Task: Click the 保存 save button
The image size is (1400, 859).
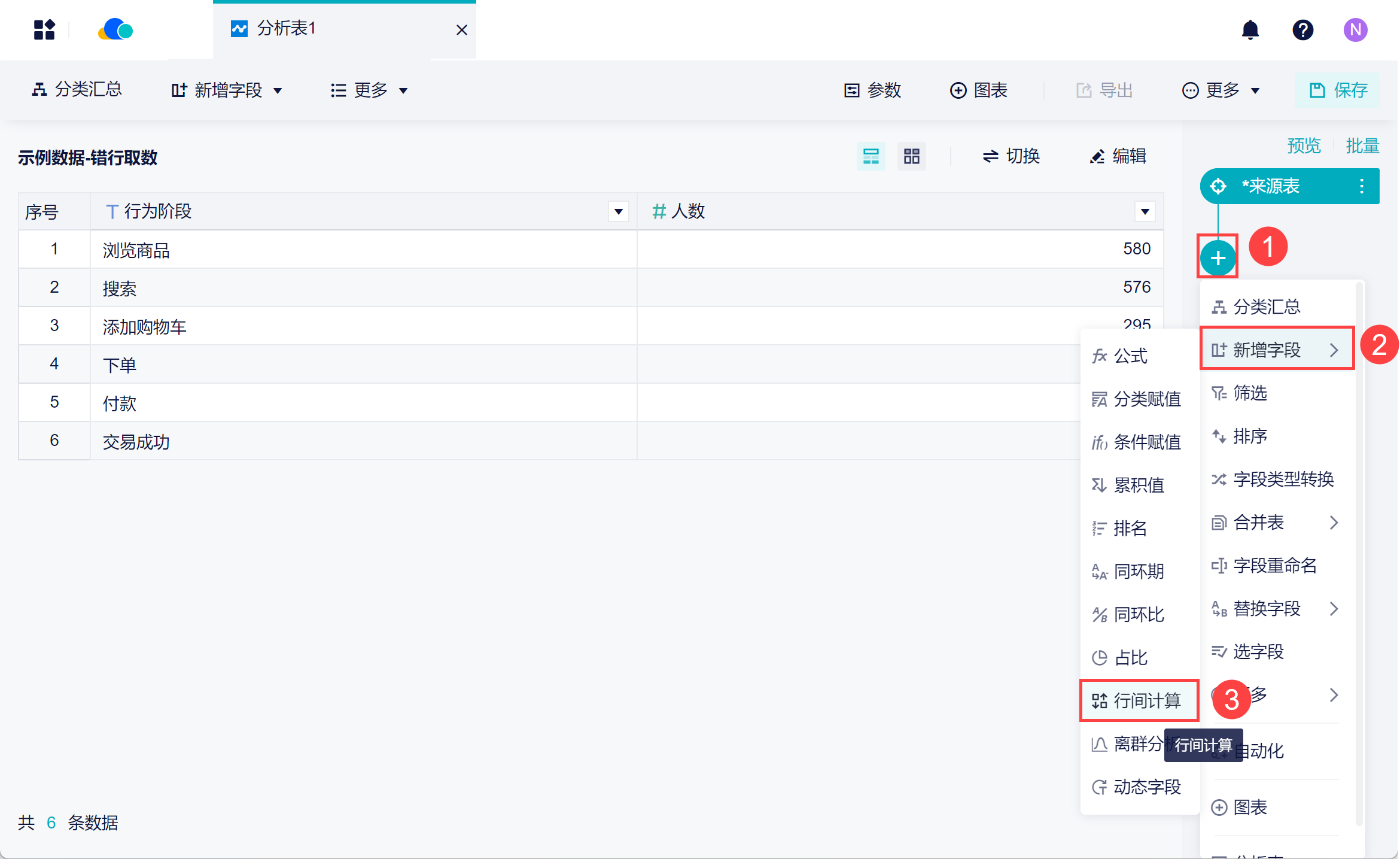Action: click(x=1338, y=90)
